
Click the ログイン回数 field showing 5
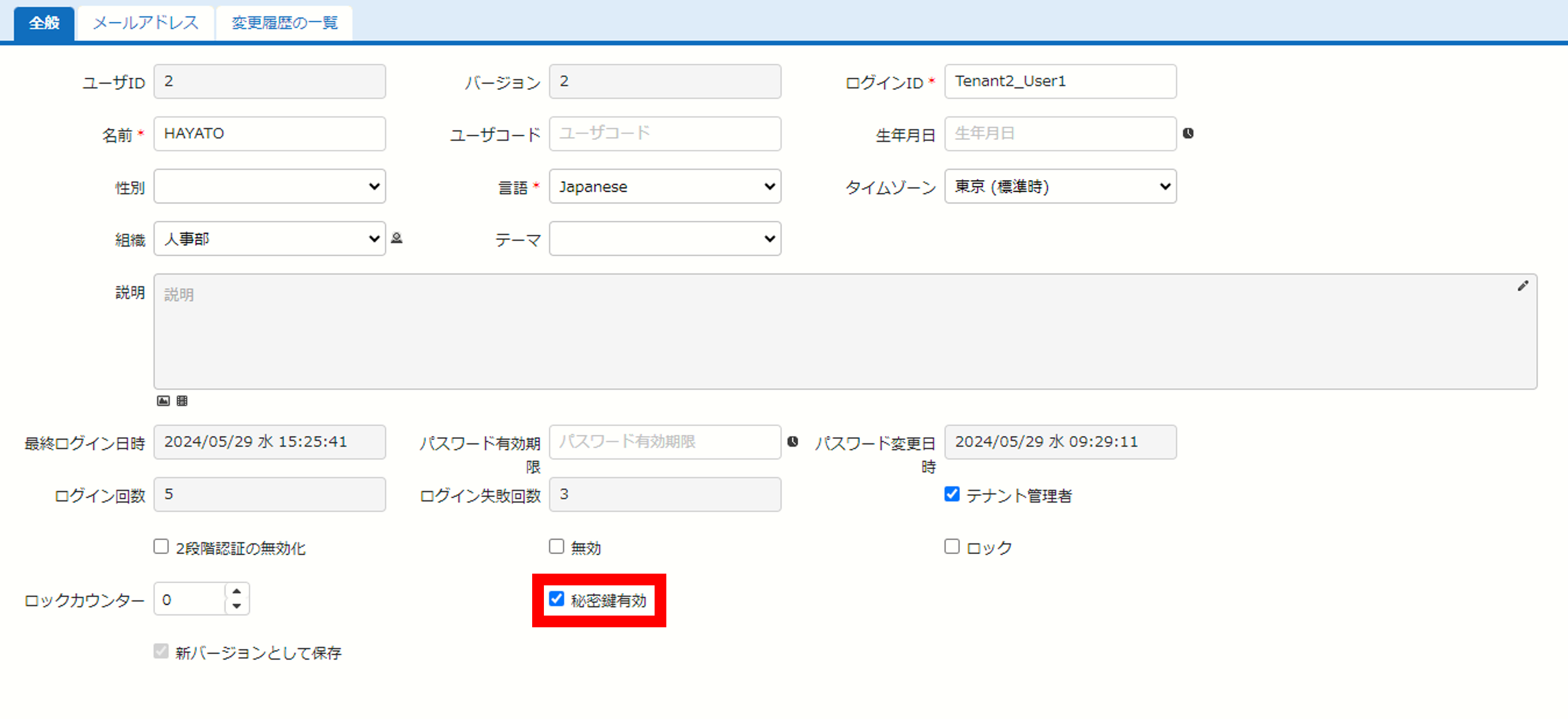click(x=269, y=494)
